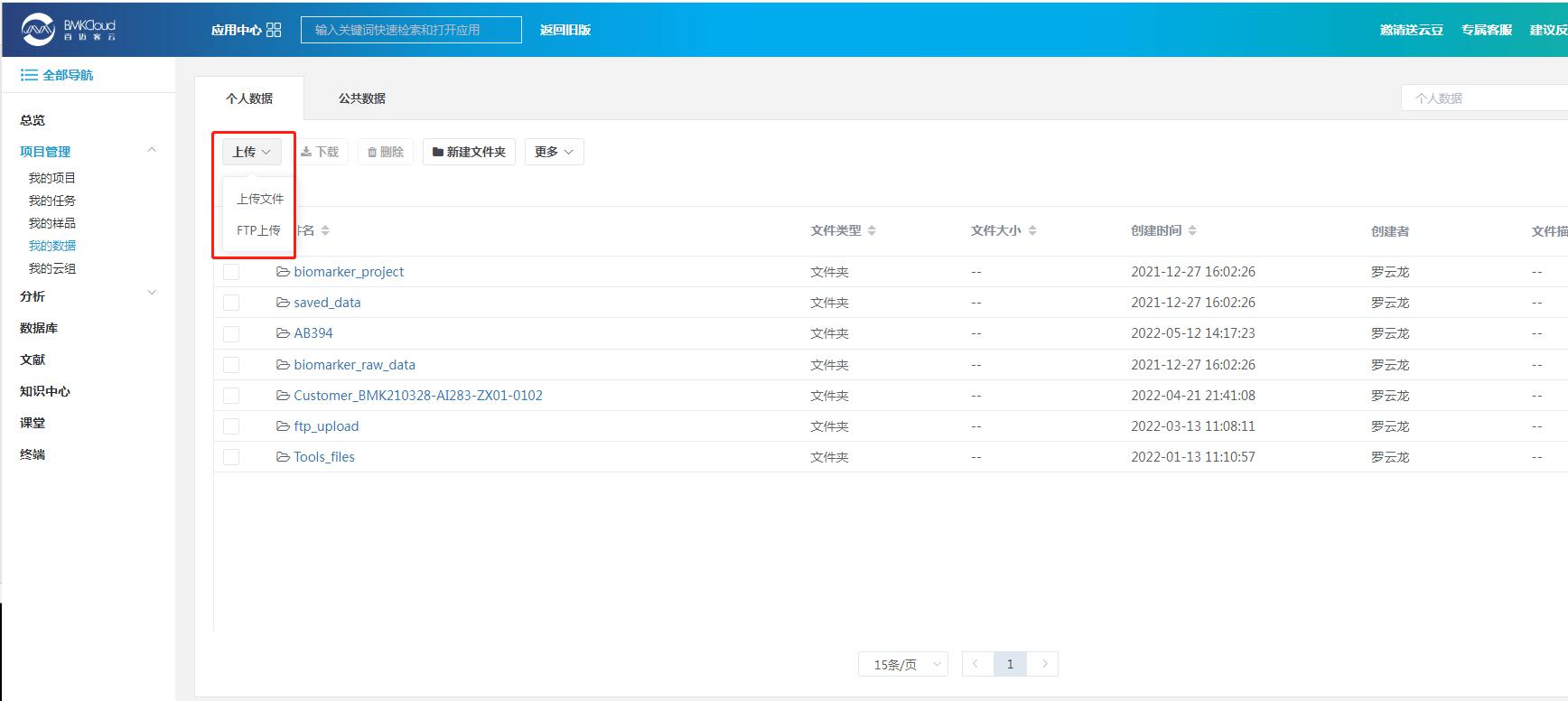Open the Customer_BMK210328-AI283-ZX01-0102 folder link
1568x701 pixels.
click(417, 396)
